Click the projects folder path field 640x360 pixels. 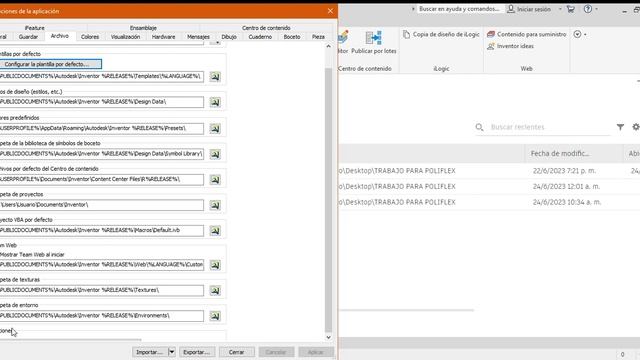click(102, 205)
